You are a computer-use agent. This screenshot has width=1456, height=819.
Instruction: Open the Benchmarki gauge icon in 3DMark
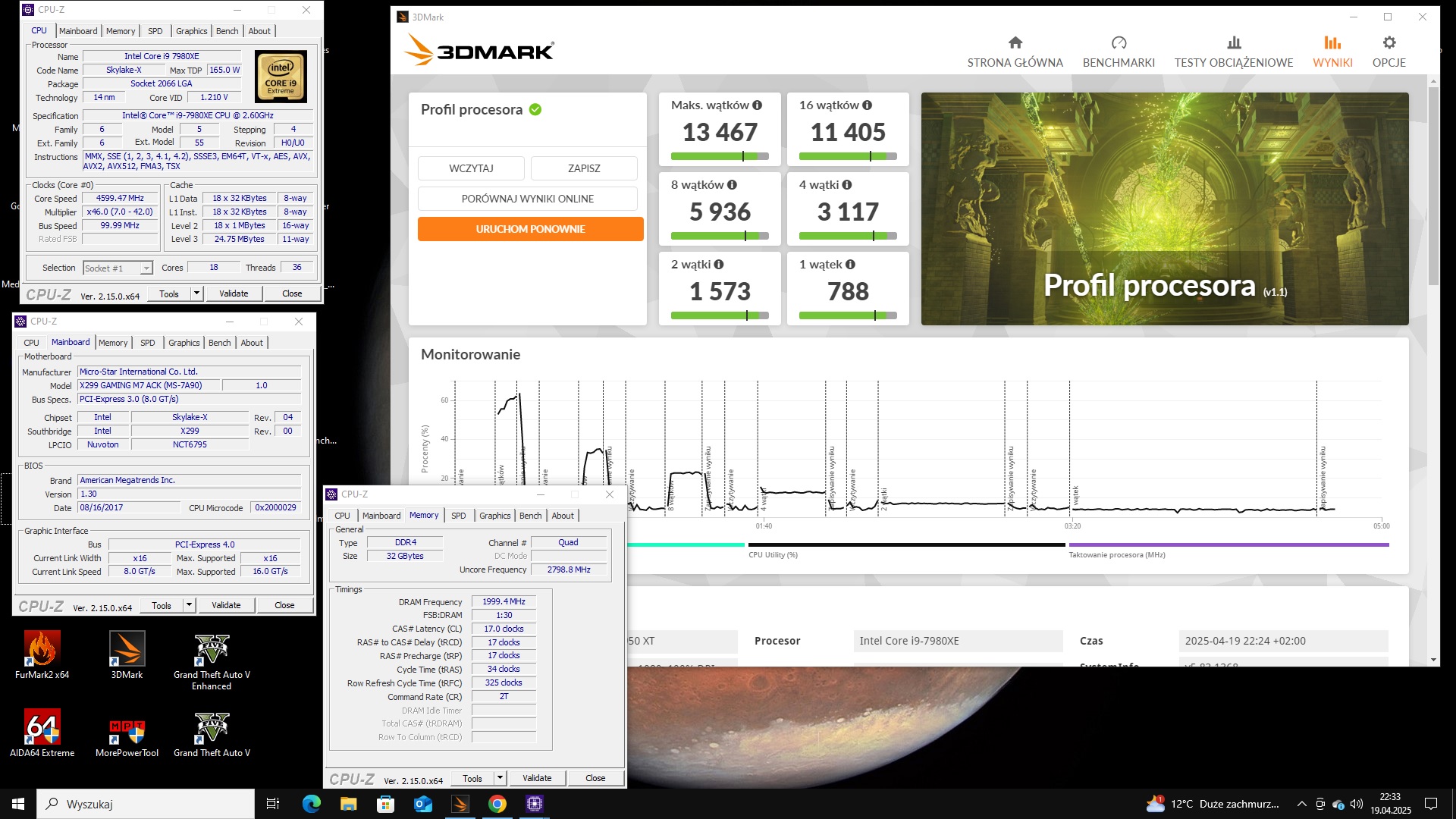pos(1119,42)
